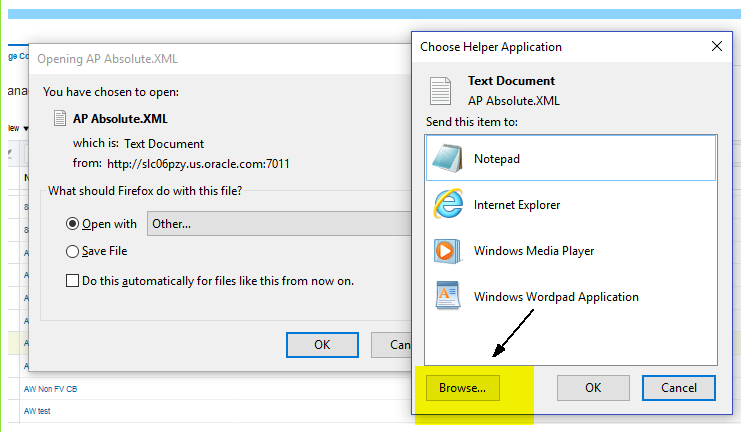Click the Browse... button
The width and height of the screenshot is (741, 432).
pyautogui.click(x=463, y=388)
